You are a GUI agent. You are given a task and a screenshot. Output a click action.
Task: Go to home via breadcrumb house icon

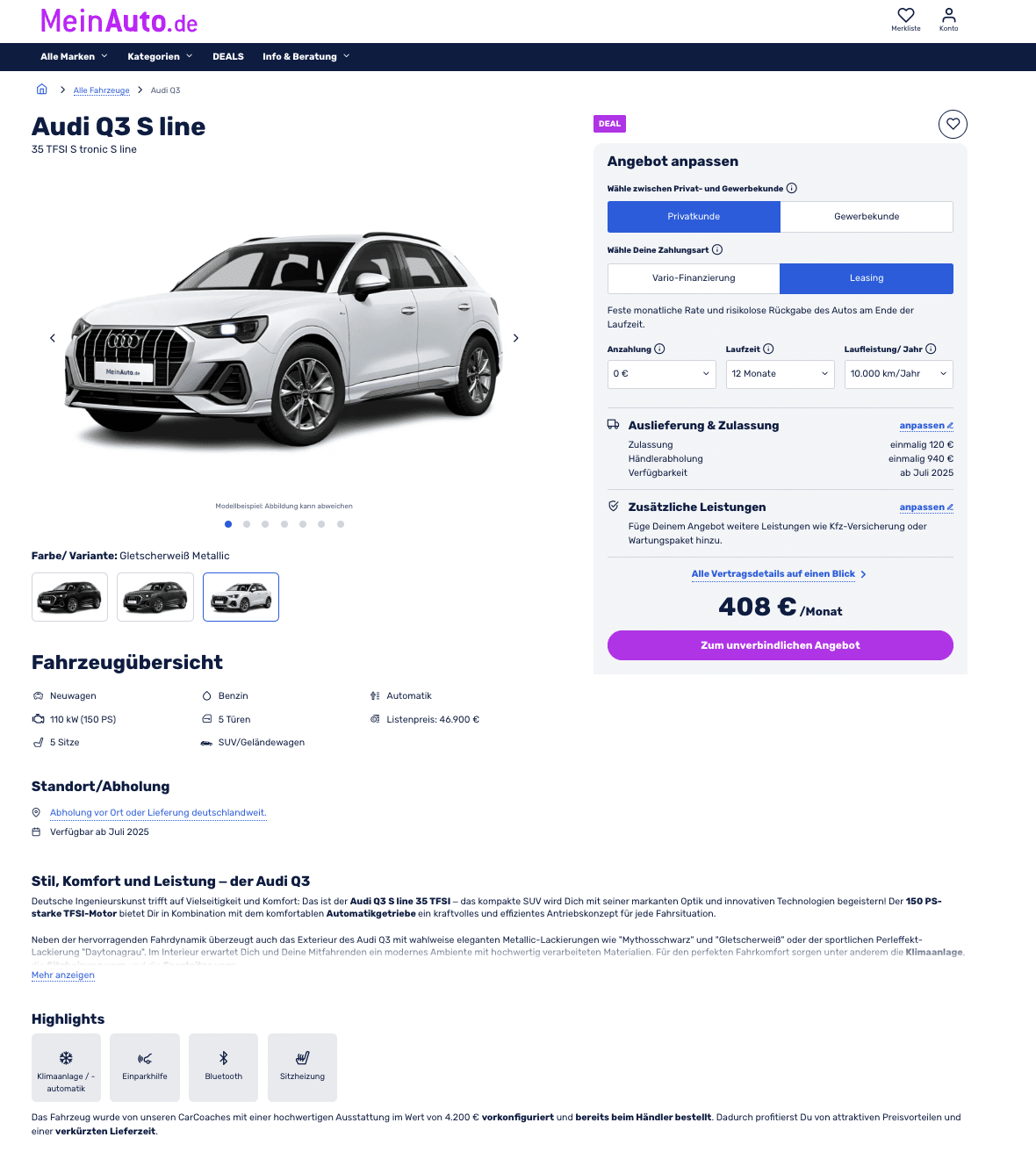point(41,90)
